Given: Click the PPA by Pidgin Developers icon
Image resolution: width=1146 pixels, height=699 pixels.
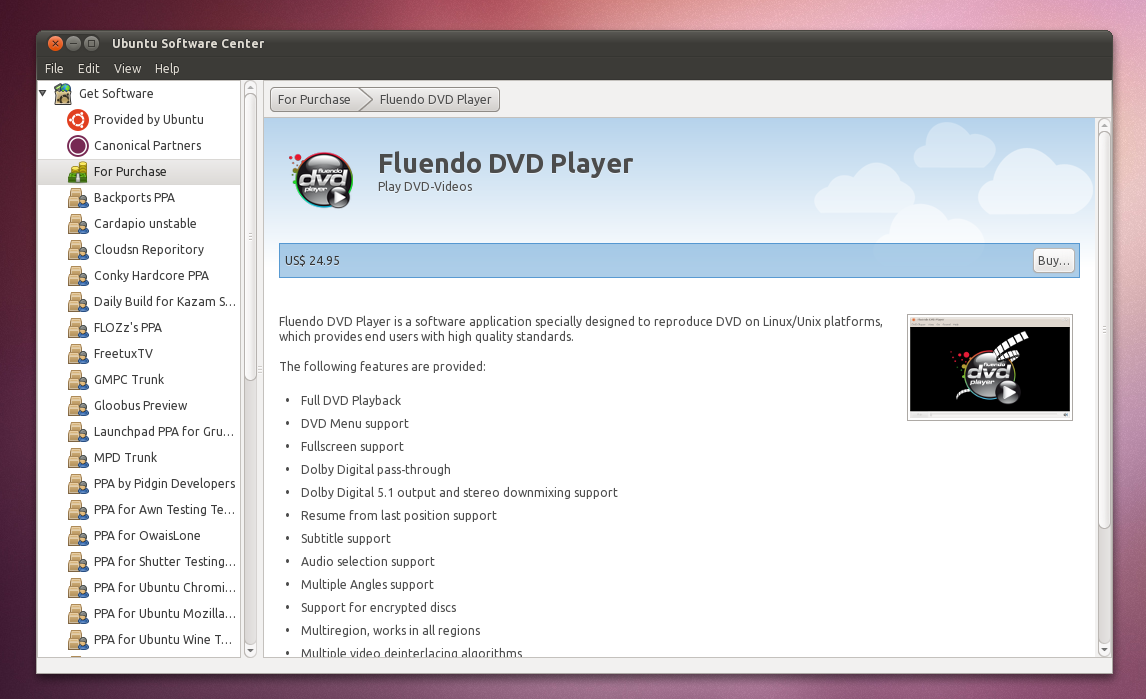Looking at the screenshot, I should [77, 483].
